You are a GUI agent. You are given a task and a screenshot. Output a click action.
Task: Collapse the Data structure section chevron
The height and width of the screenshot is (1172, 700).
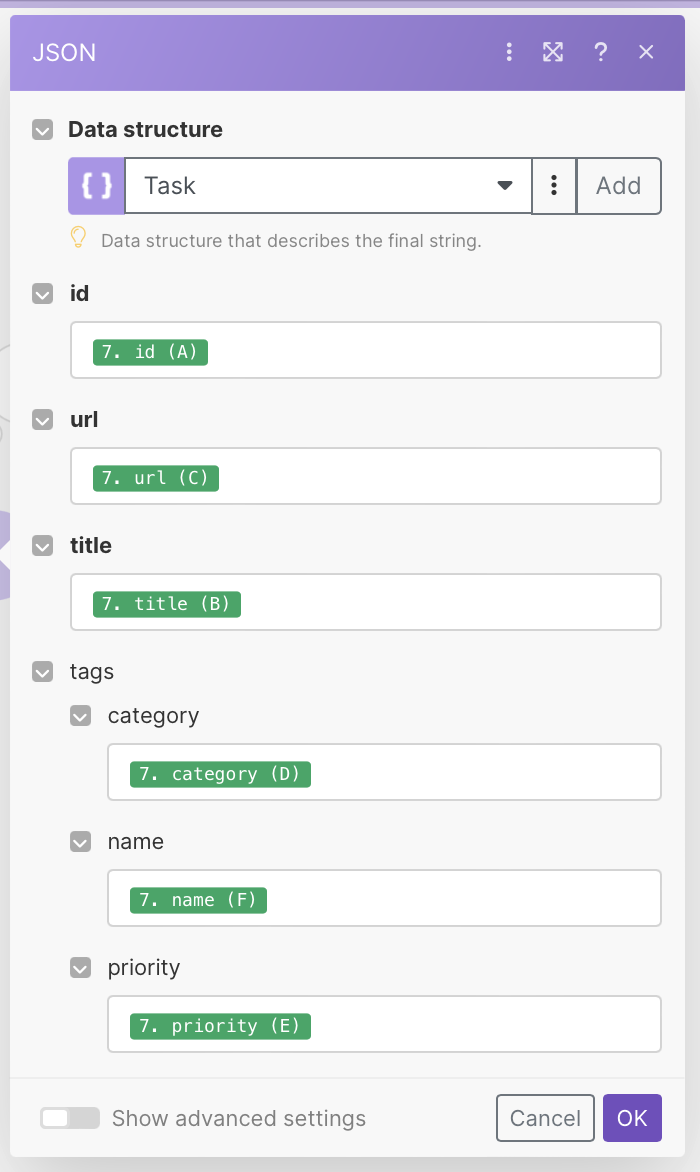[x=43, y=130]
